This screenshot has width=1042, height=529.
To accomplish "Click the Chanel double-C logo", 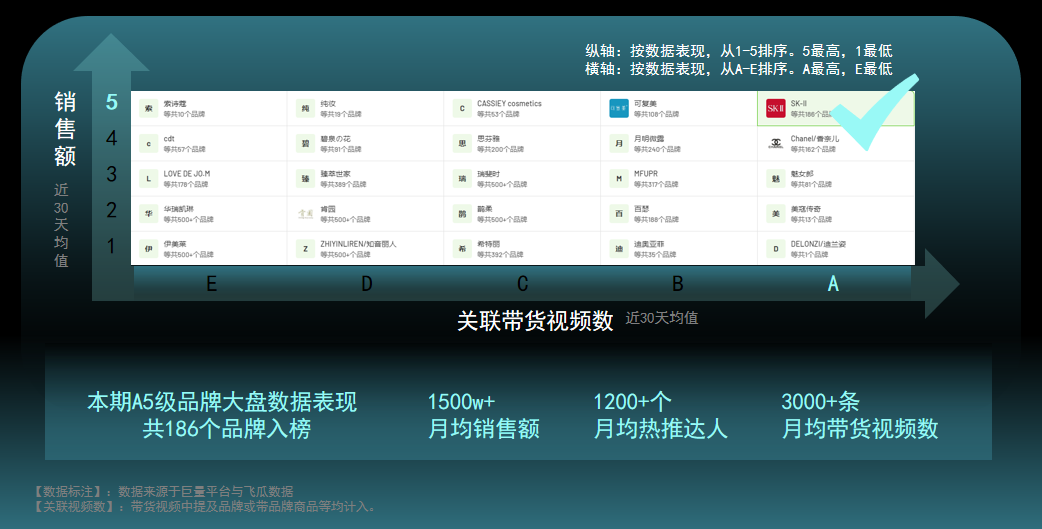I will (776, 144).
